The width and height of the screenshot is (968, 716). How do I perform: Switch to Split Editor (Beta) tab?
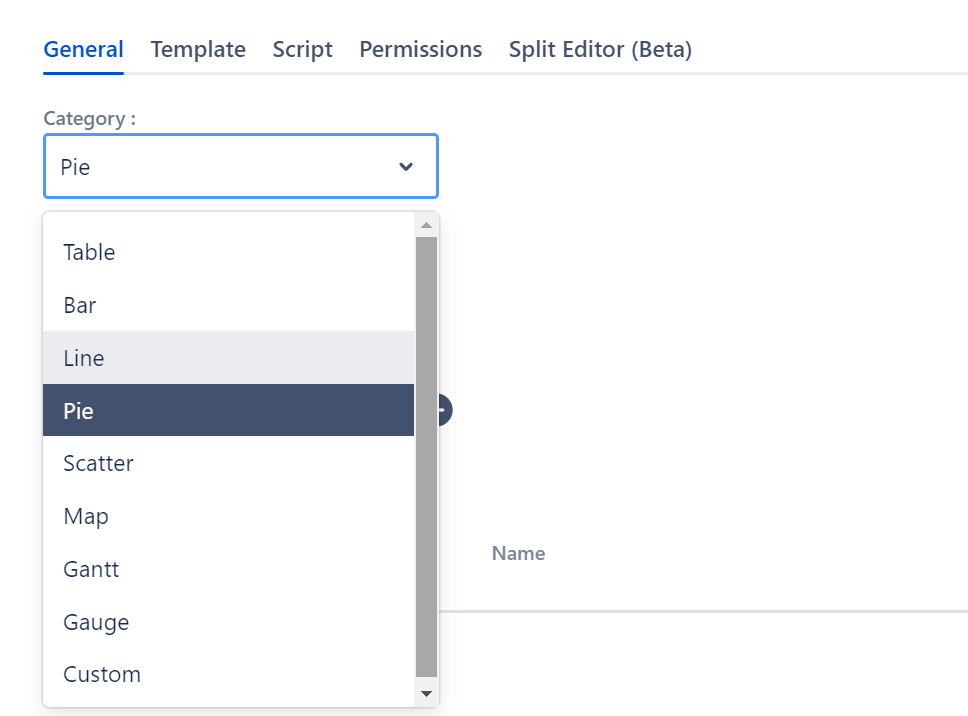tap(600, 49)
